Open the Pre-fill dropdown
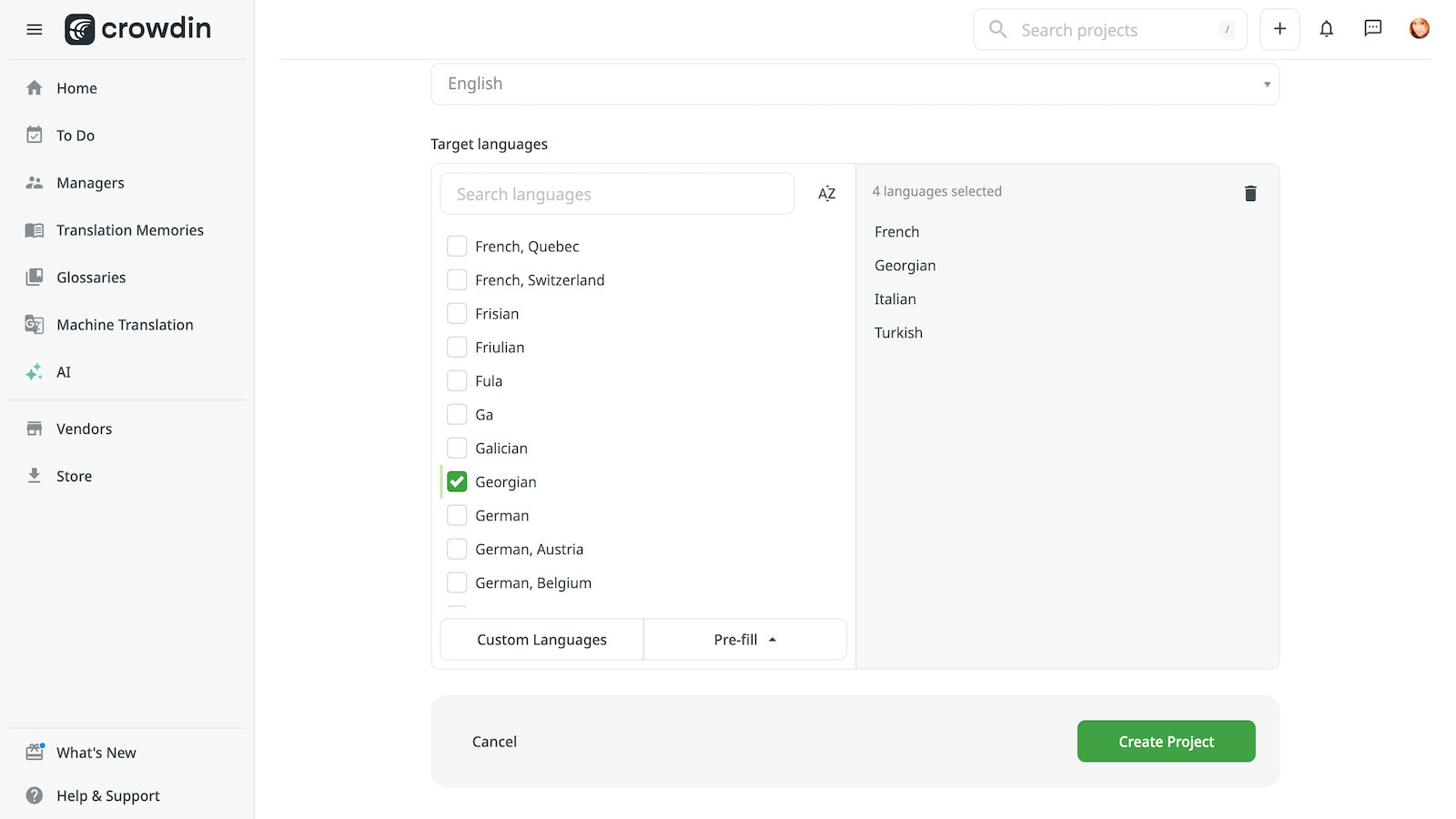 (x=744, y=640)
